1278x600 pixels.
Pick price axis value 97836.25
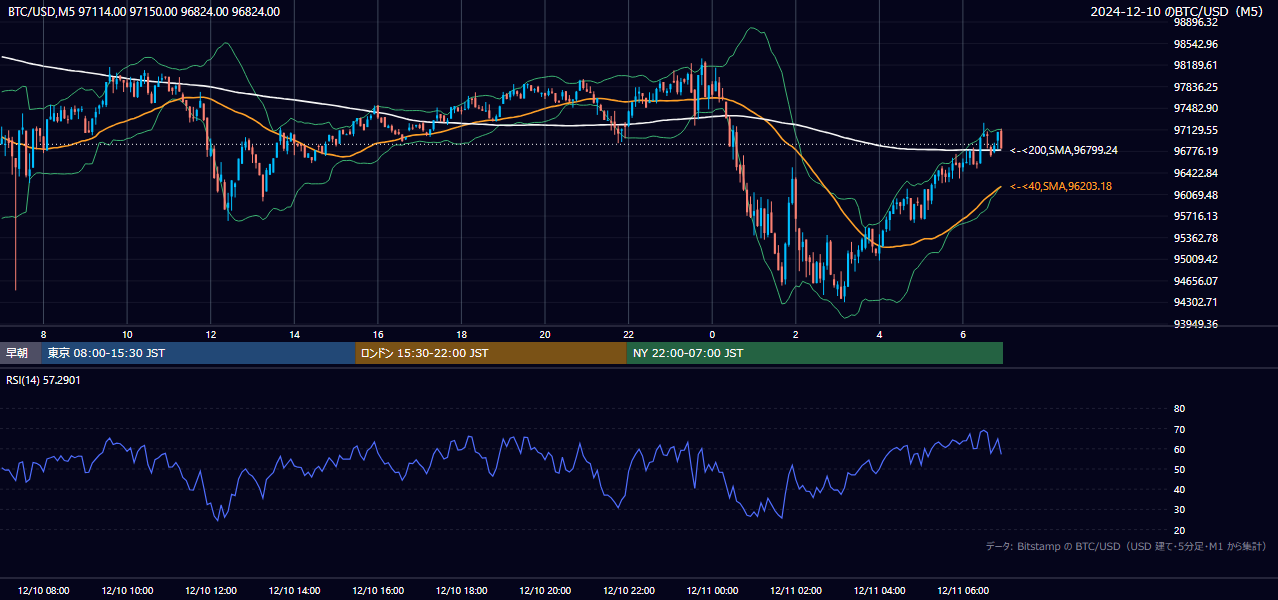point(1195,87)
